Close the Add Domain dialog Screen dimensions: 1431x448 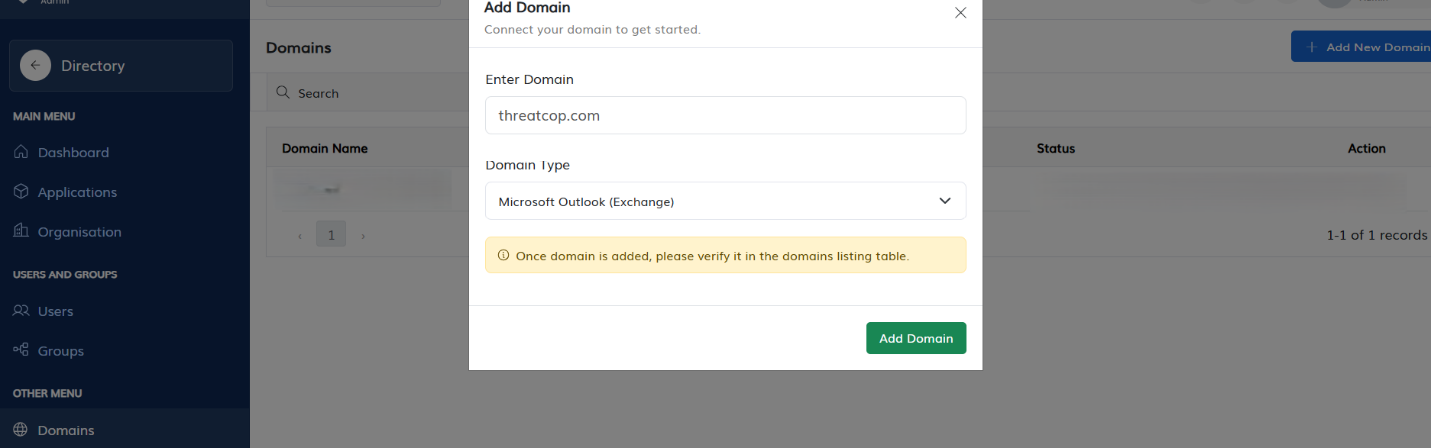(960, 13)
